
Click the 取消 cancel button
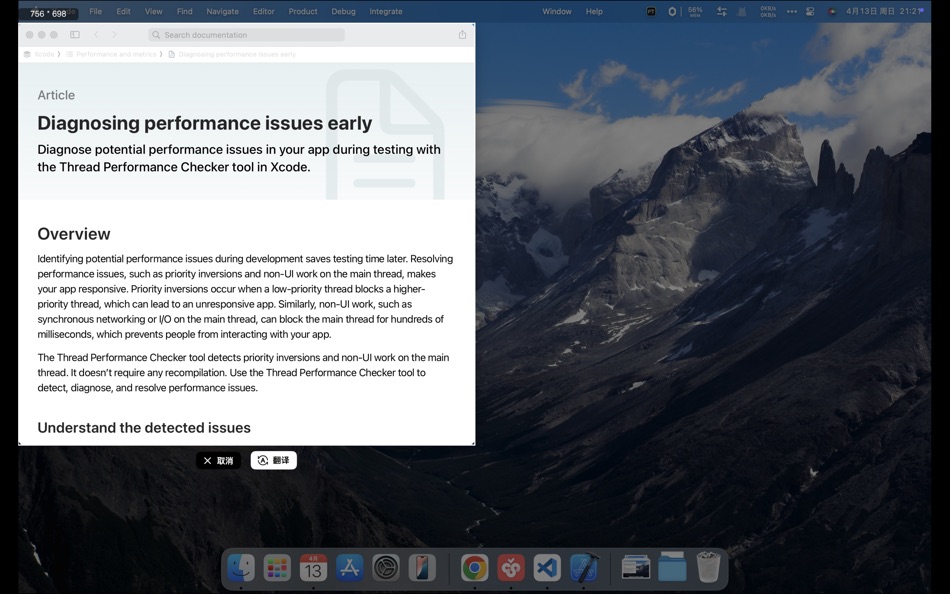click(x=218, y=460)
